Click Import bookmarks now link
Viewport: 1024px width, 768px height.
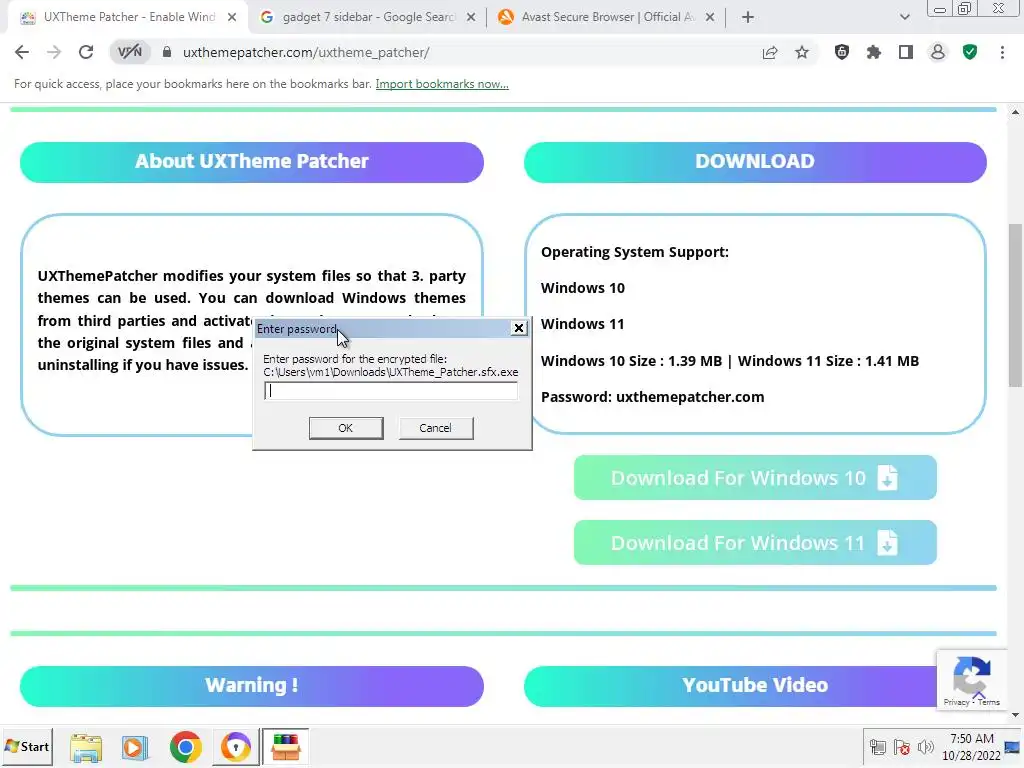tap(441, 84)
